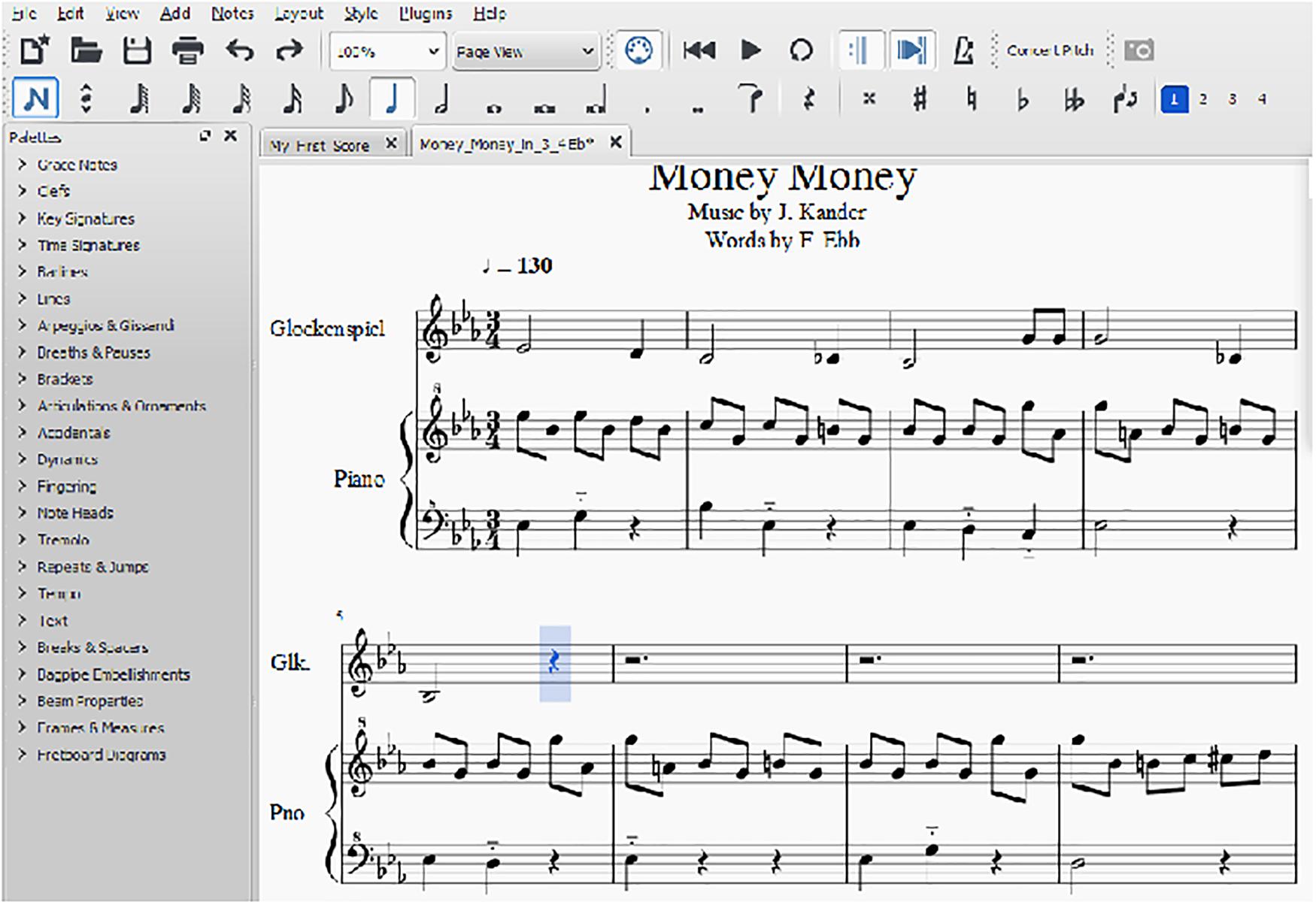1316x905 pixels.
Task: Toggle note input mode (N)
Action: (x=36, y=98)
